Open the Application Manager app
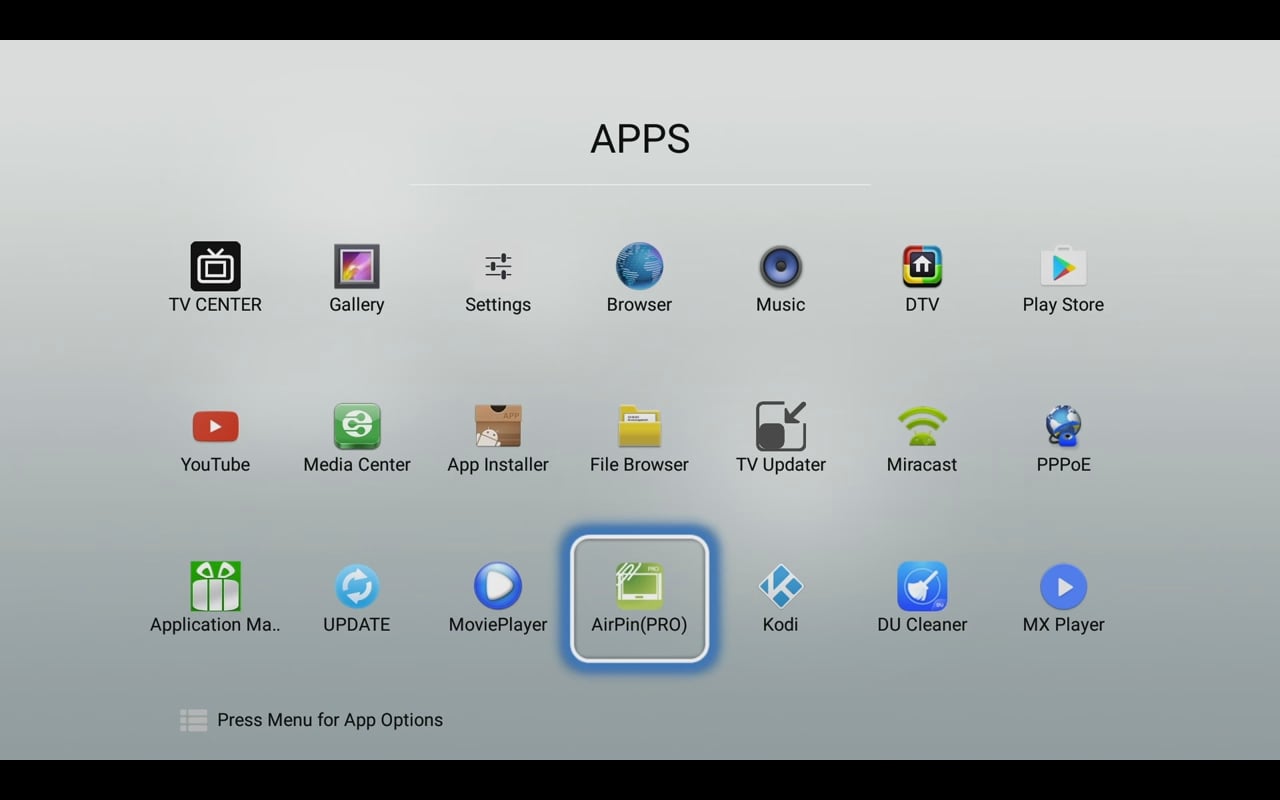The image size is (1280, 800). point(215,587)
